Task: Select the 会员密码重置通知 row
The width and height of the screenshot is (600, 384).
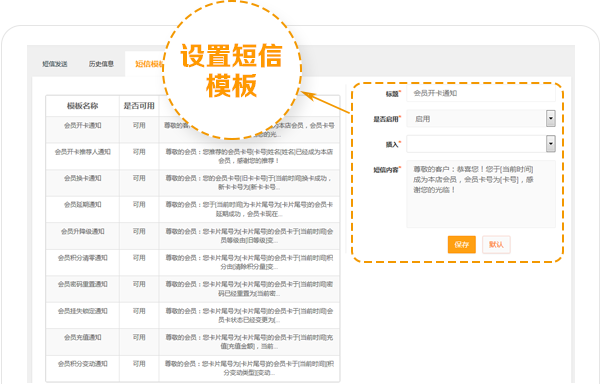Action: click(192, 289)
